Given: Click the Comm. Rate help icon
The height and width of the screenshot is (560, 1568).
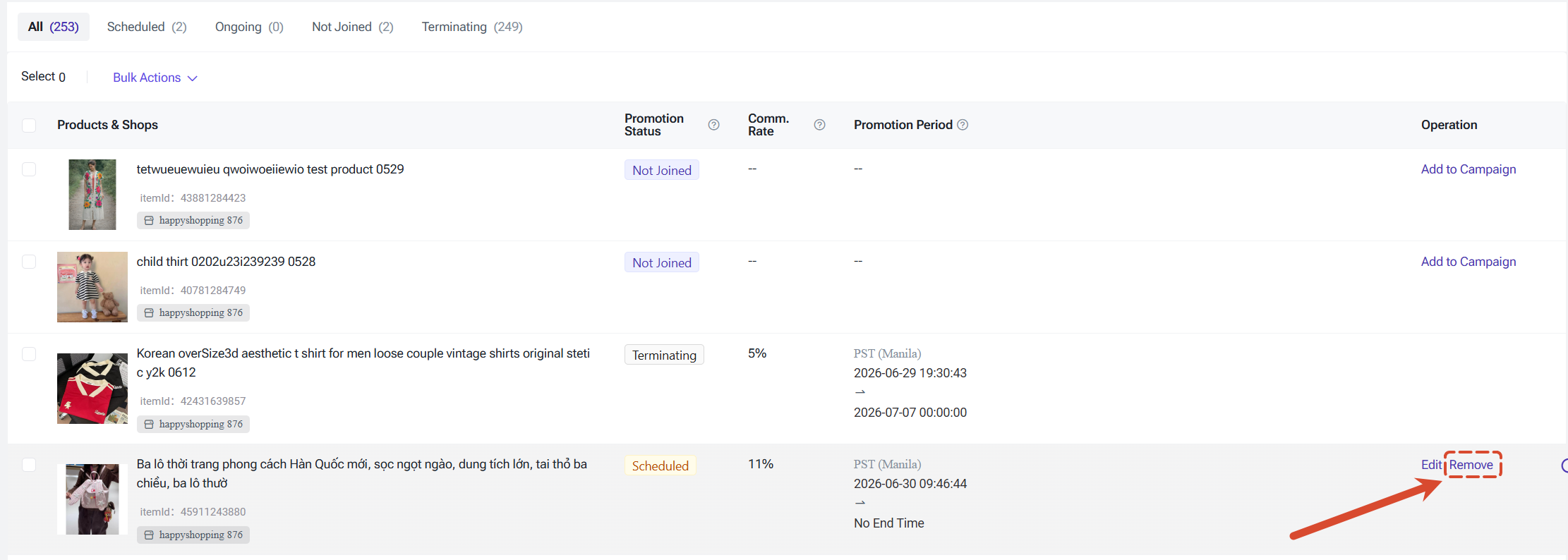Looking at the screenshot, I should tap(819, 125).
